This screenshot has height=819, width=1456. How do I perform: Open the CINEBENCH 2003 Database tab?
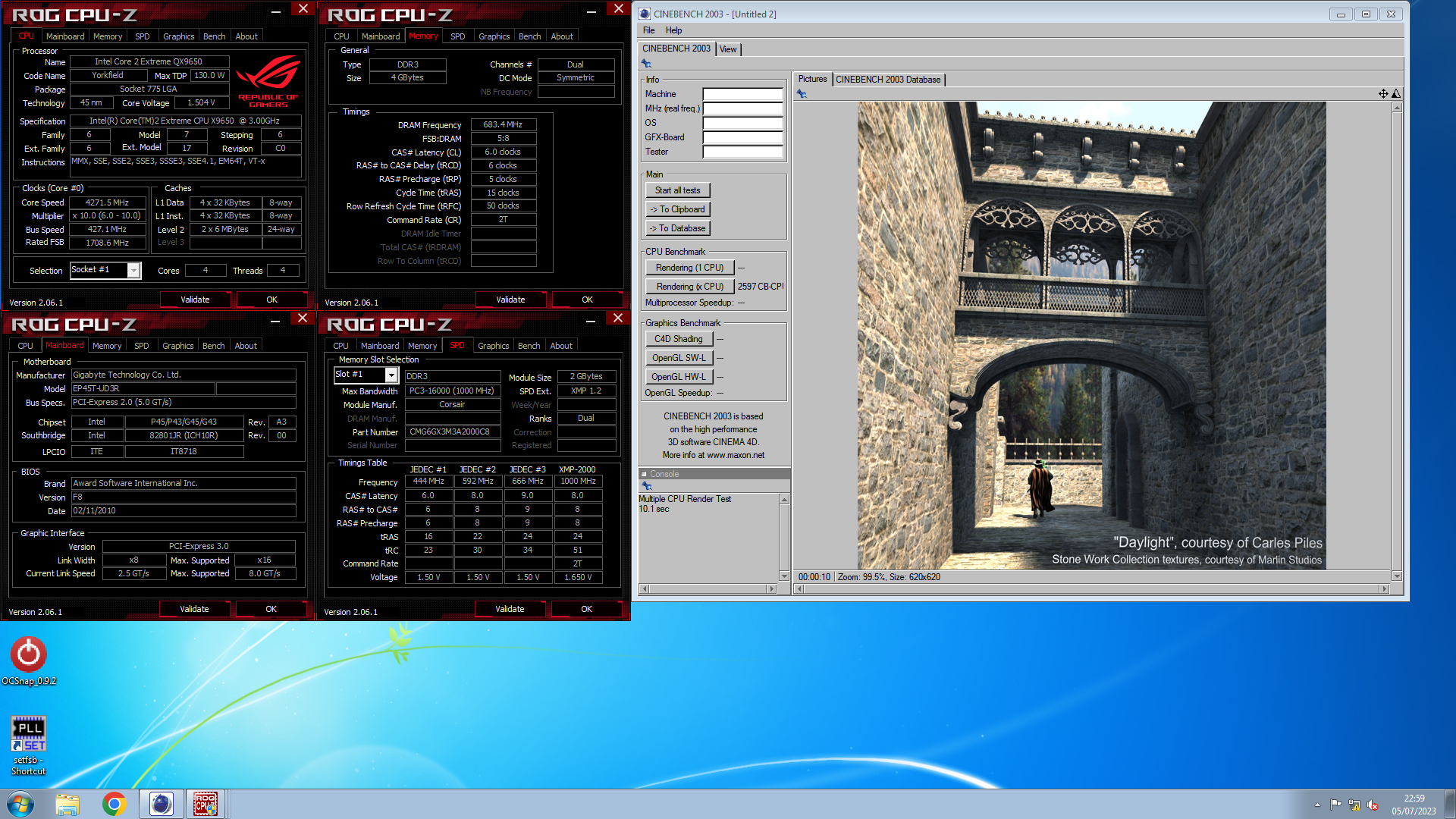pyautogui.click(x=888, y=80)
